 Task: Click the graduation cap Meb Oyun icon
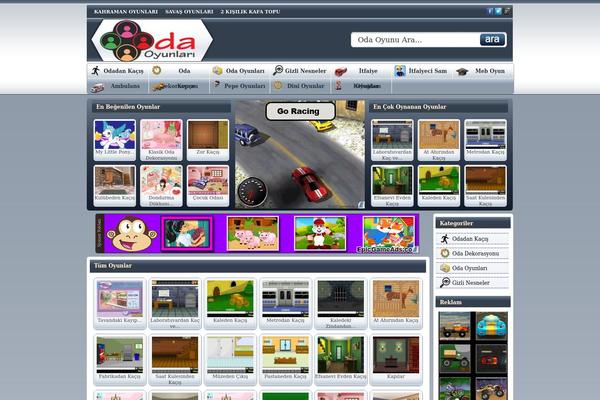[x=462, y=71]
